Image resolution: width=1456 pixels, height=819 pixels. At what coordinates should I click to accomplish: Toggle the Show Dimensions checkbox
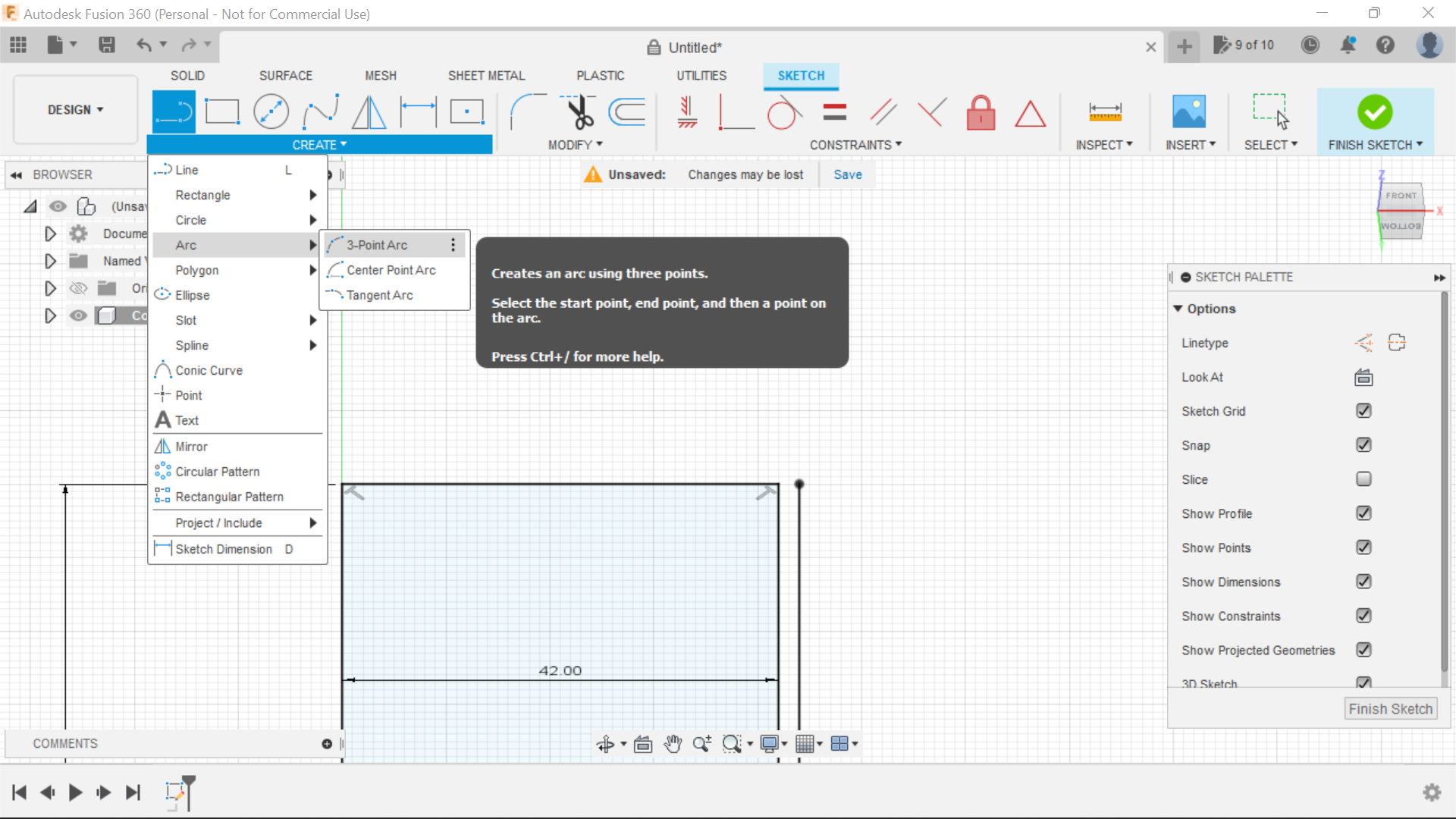tap(1363, 582)
